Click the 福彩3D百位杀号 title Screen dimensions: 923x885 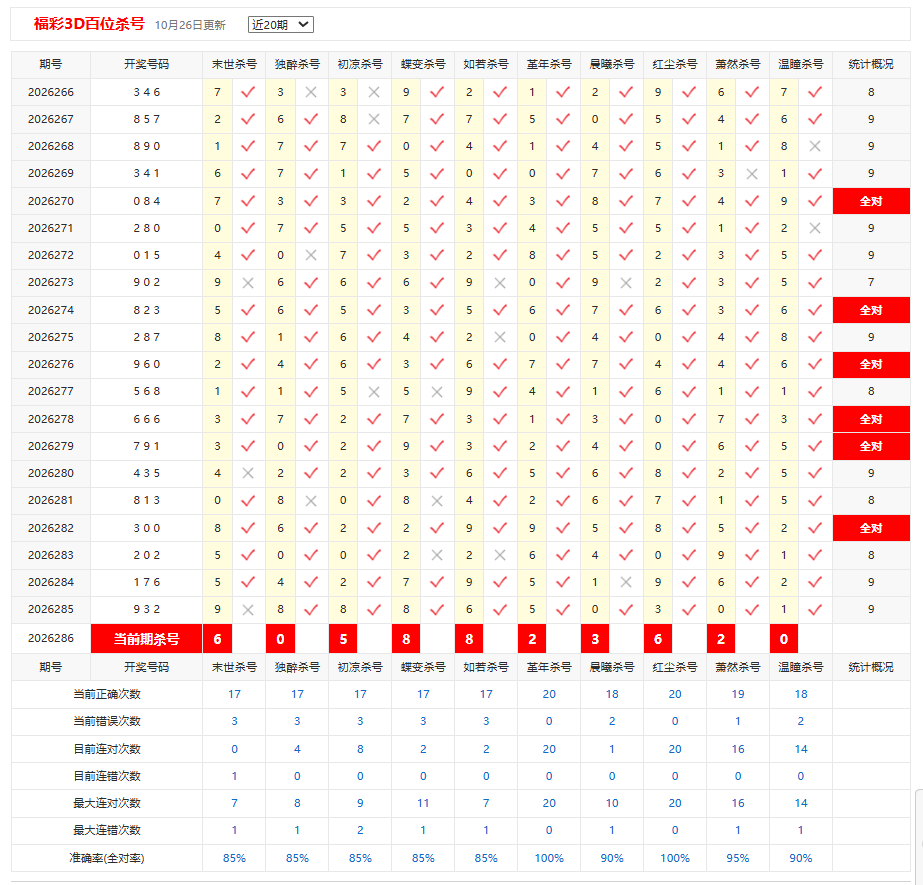[89, 24]
